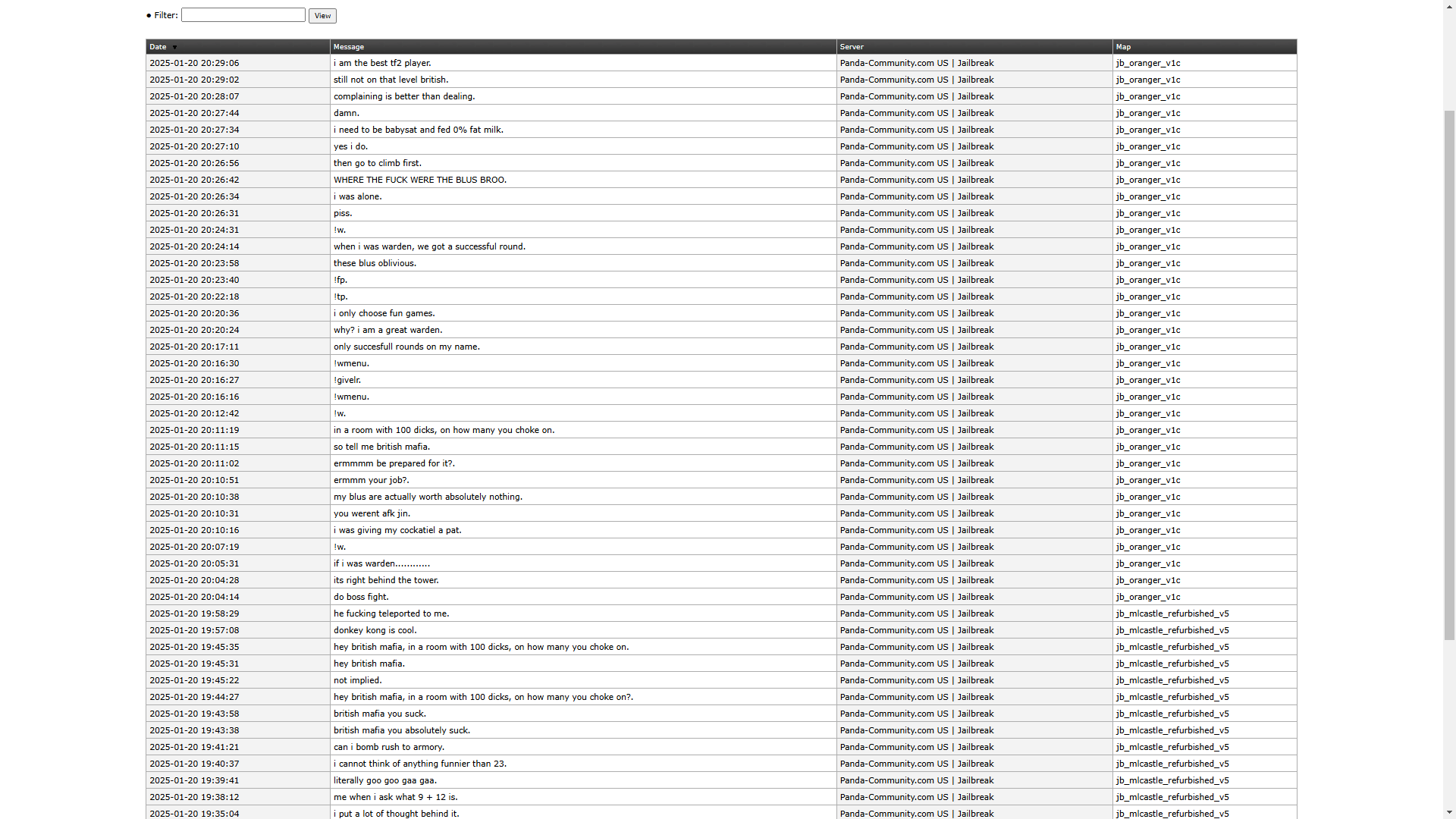Screen dimensions: 1456x819
Task: Click inside the Filter text field
Action: pos(243,14)
